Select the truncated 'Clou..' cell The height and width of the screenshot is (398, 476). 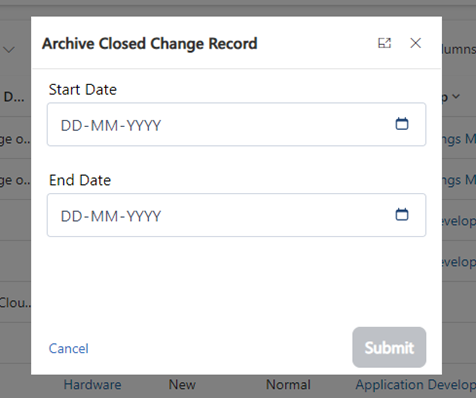click(x=15, y=303)
